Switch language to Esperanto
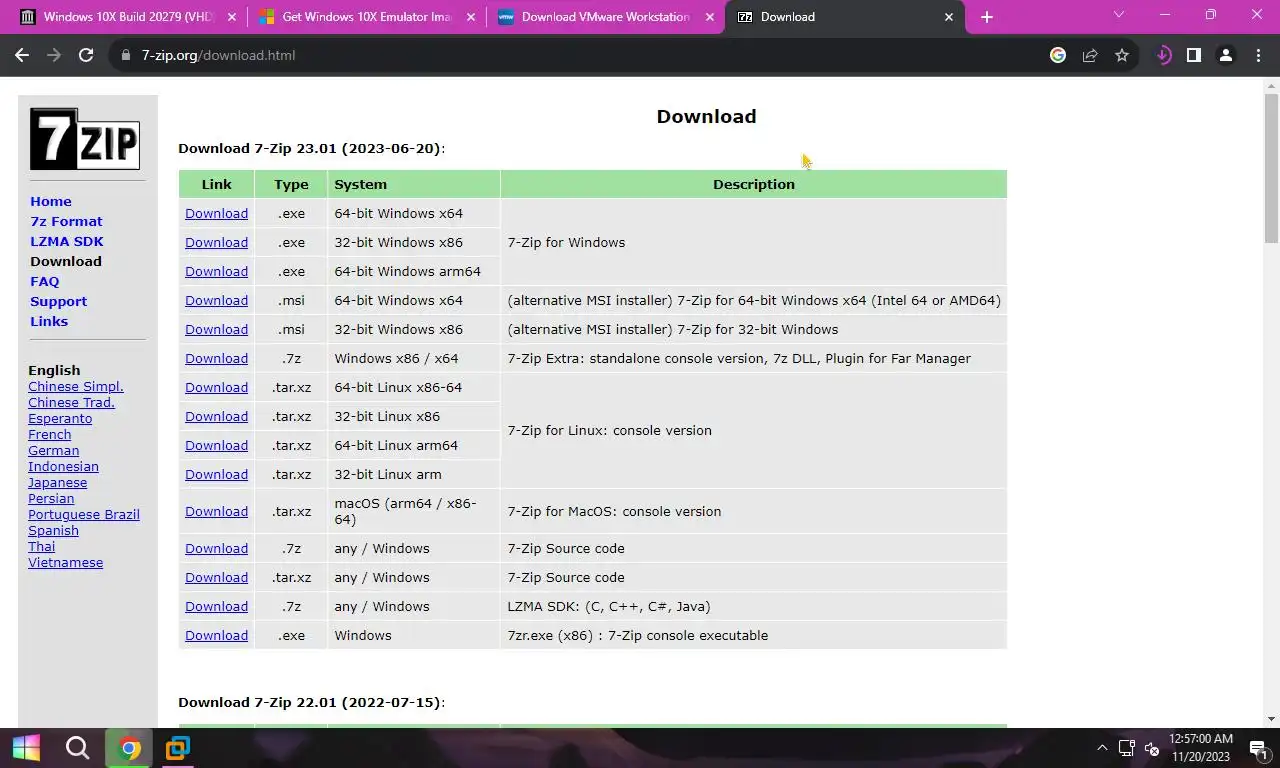1280x768 pixels. [60, 418]
